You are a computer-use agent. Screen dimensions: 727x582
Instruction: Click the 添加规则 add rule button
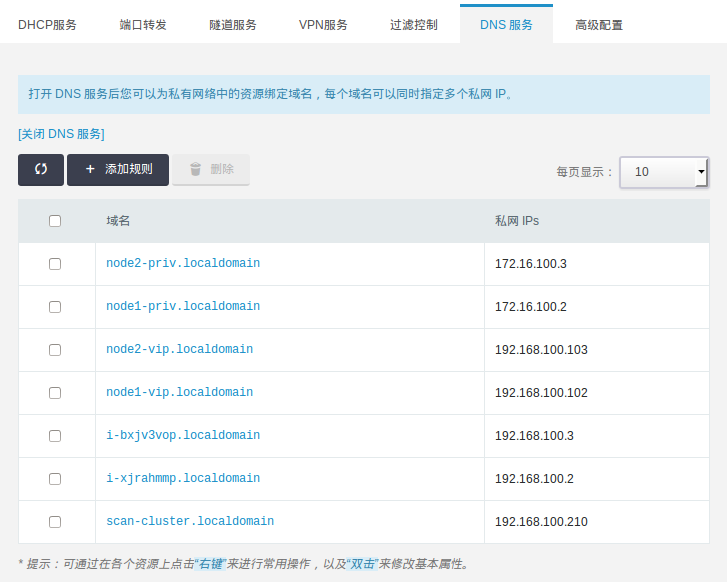point(118,170)
